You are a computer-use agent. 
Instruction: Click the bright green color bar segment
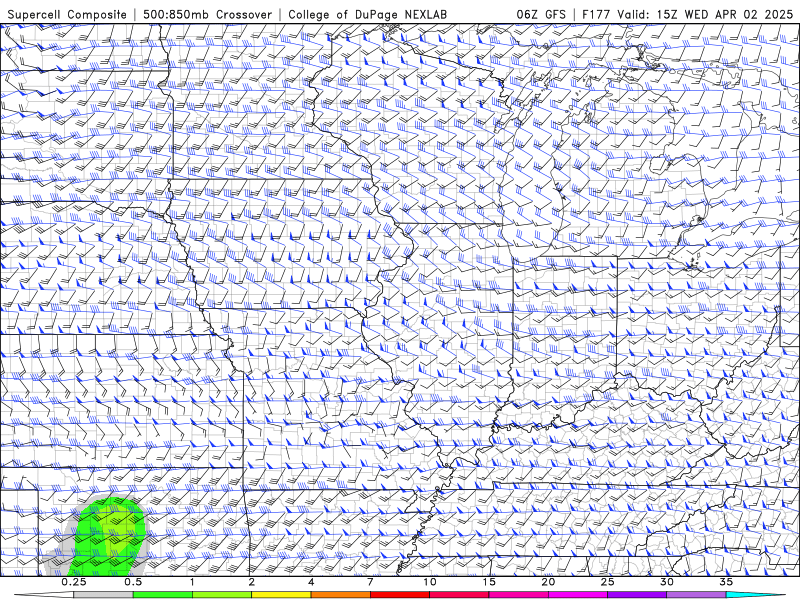(163, 595)
